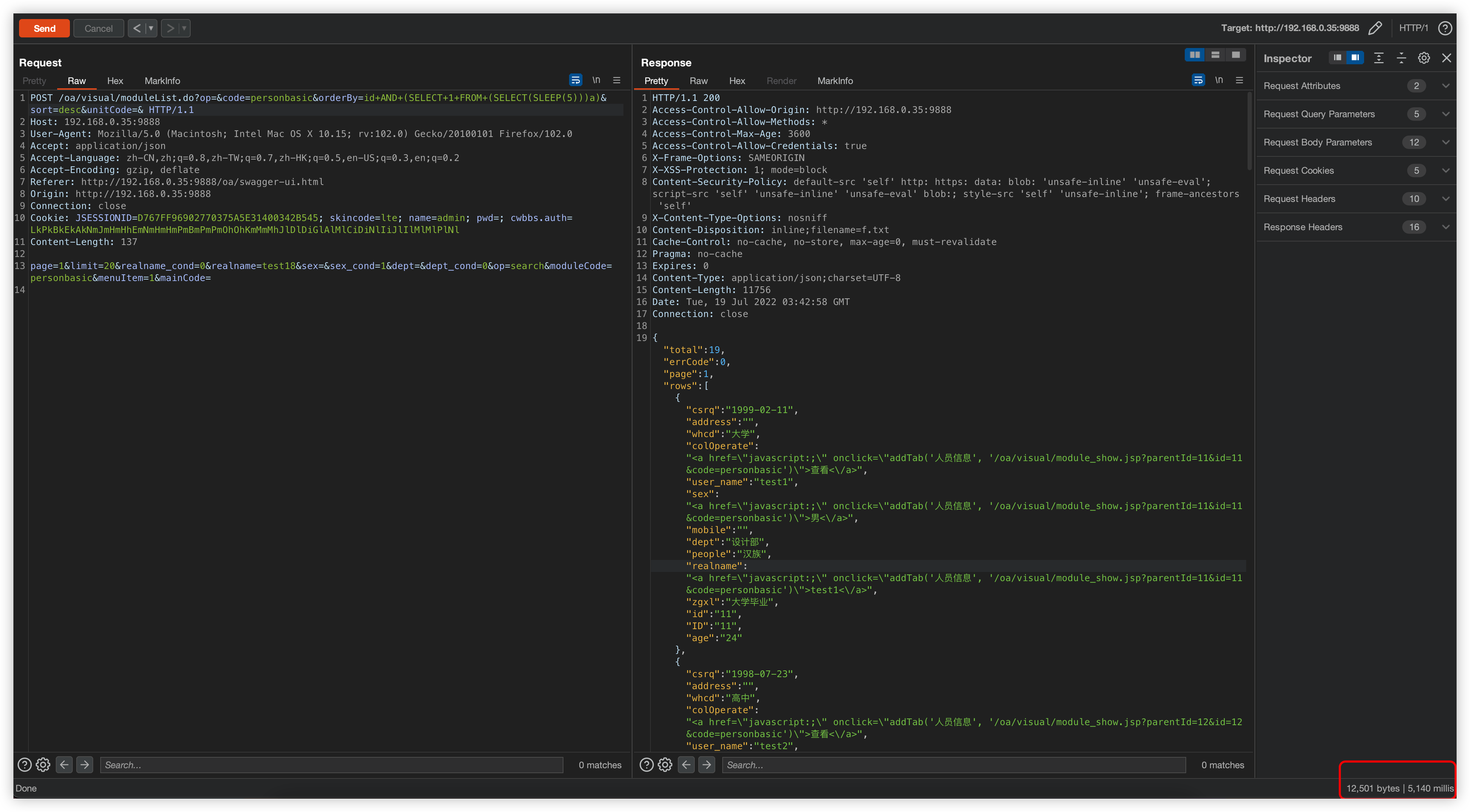Click the Response pane hamburger menu icon
The image size is (1470, 812).
pyautogui.click(x=1239, y=80)
